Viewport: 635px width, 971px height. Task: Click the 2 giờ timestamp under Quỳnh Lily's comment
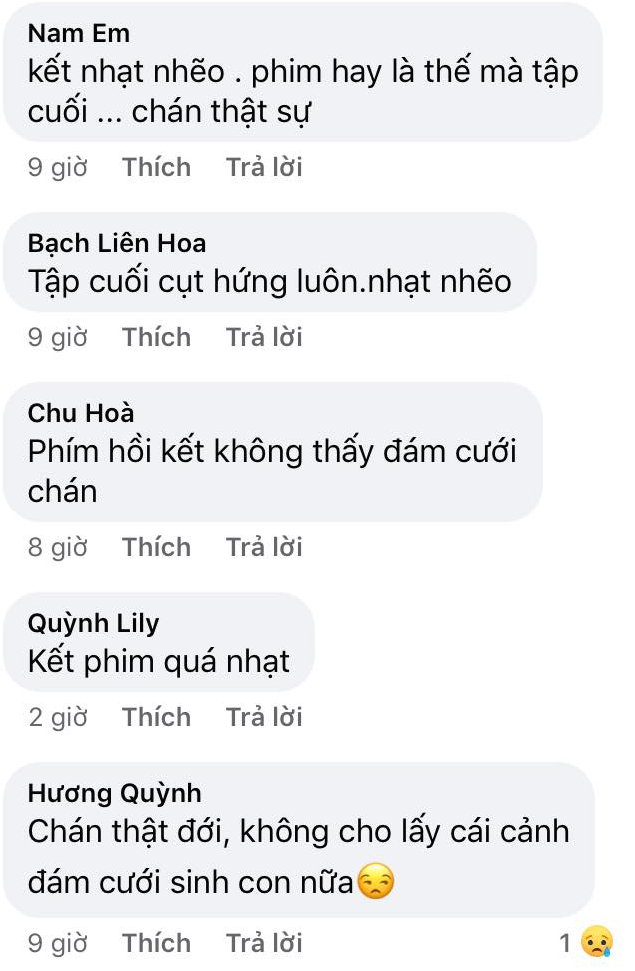click(x=58, y=717)
